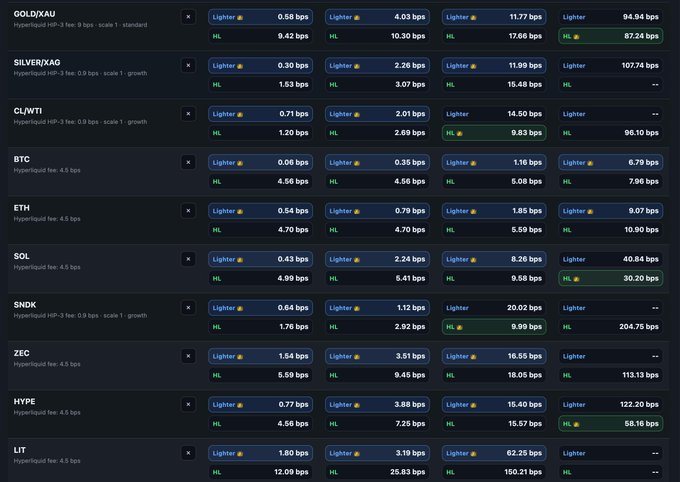Click SOL HL 4.99 bps cell

click(x=260, y=278)
